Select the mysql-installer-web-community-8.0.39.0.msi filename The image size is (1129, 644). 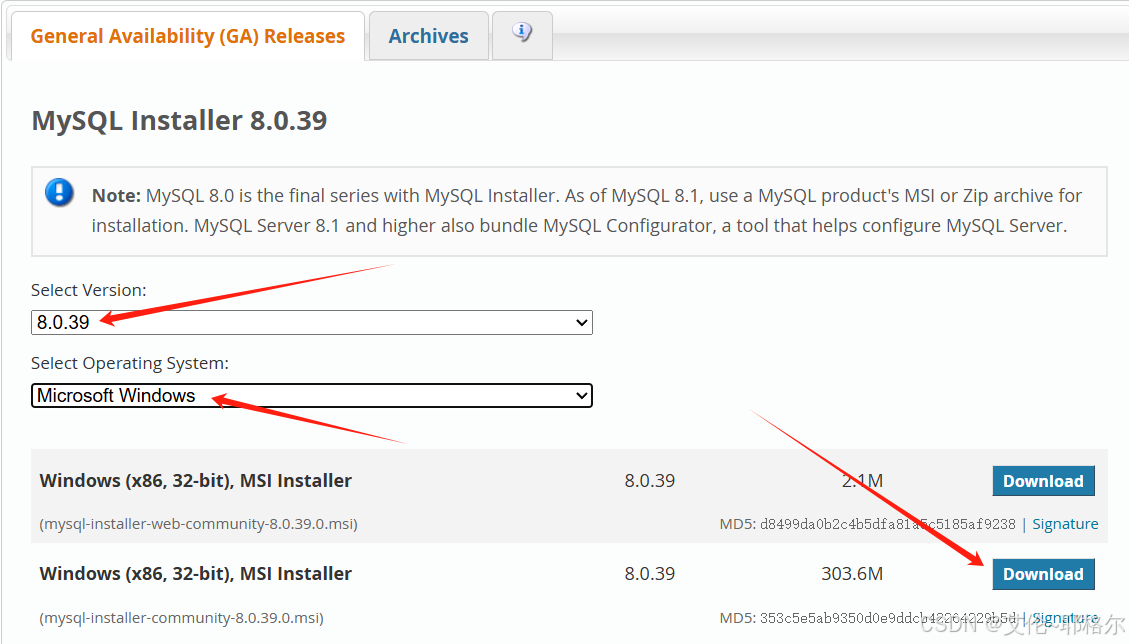pos(199,524)
